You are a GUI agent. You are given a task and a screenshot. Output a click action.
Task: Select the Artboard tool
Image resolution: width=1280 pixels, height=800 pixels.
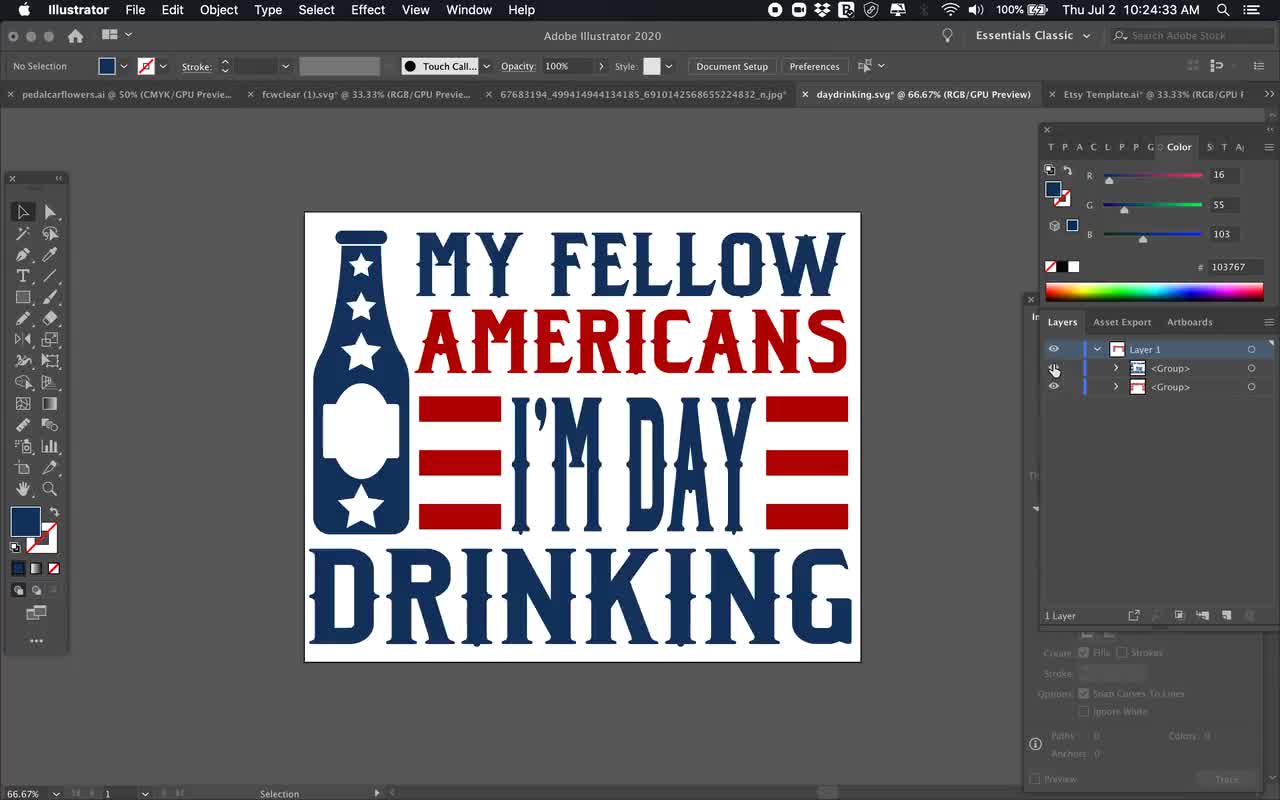23,468
